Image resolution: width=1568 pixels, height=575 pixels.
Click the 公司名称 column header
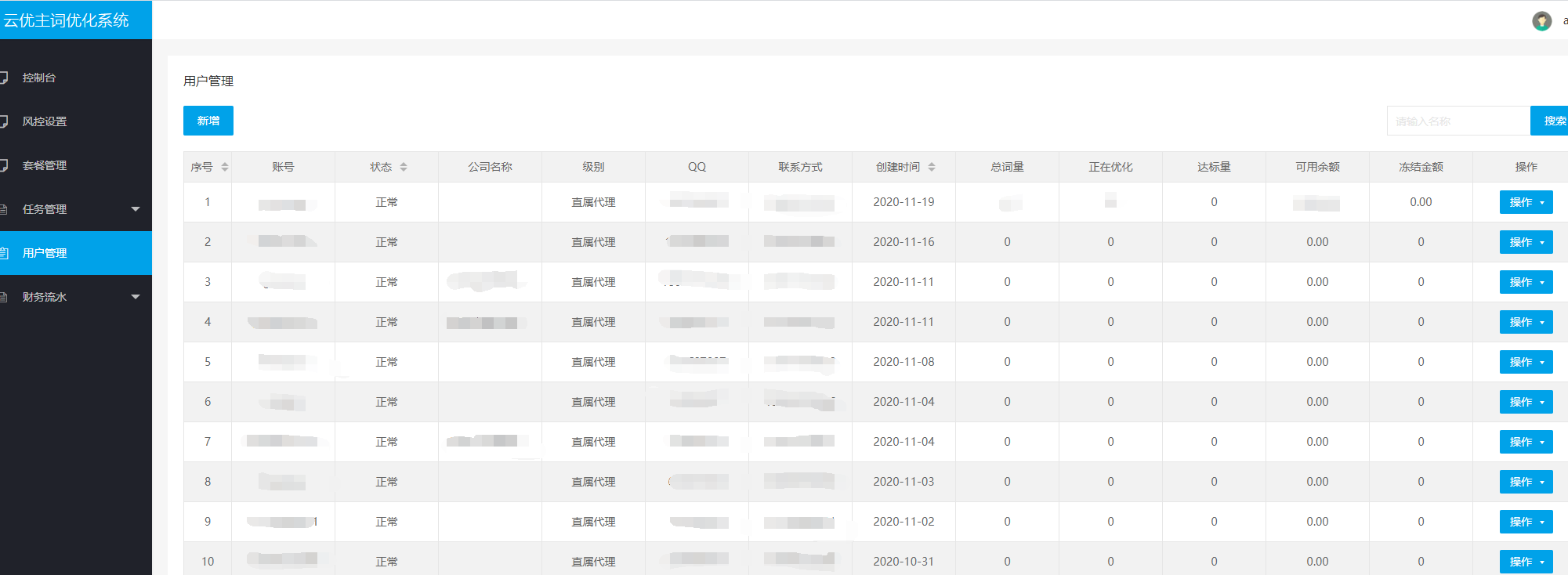(490, 167)
